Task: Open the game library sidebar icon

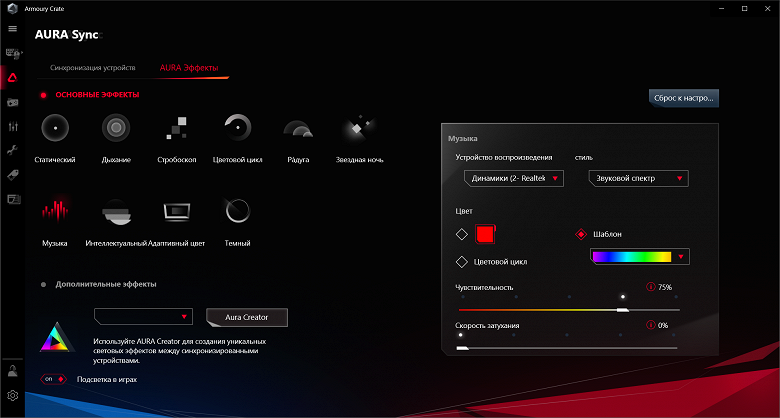Action: coord(13,102)
